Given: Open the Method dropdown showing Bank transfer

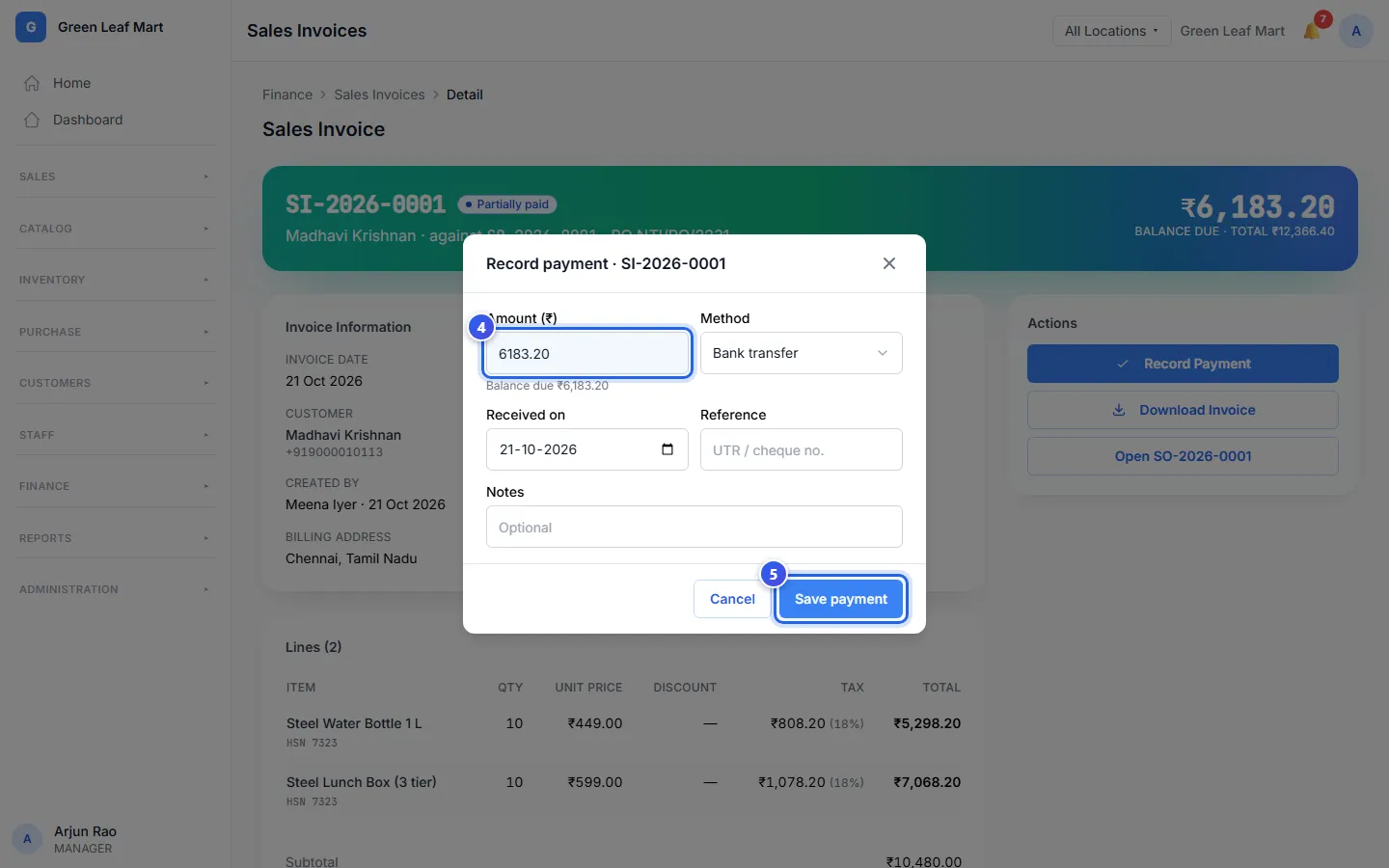Looking at the screenshot, I should pos(801,353).
